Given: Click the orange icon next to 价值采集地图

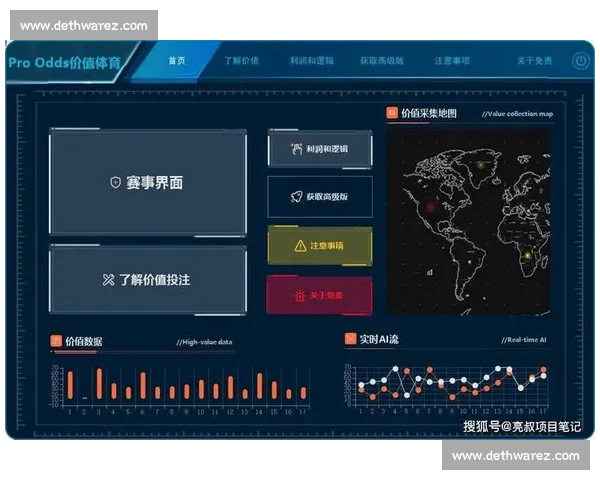Looking at the screenshot, I should pos(392,113).
